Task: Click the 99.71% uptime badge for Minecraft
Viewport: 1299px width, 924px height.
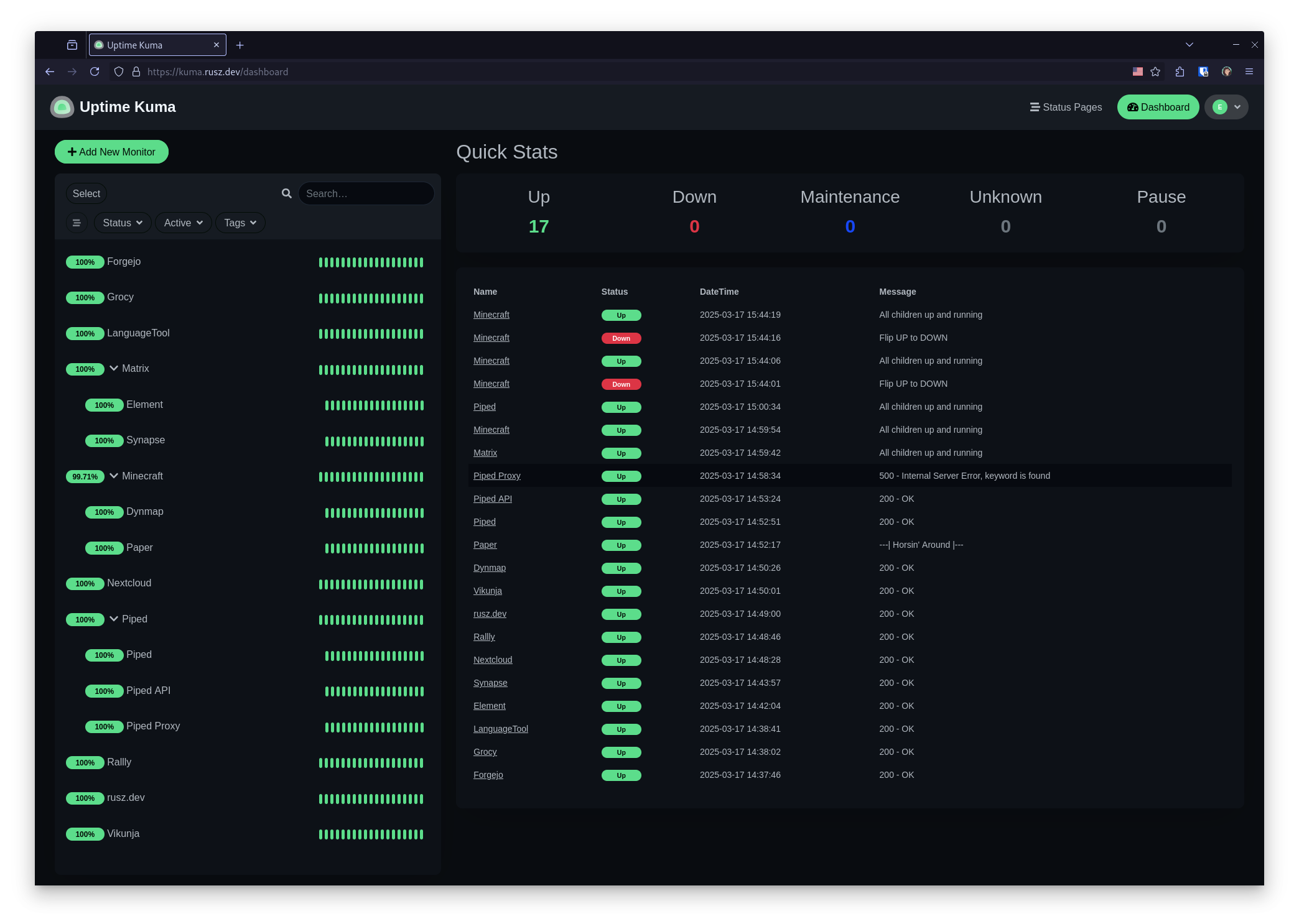Action: coord(85,477)
